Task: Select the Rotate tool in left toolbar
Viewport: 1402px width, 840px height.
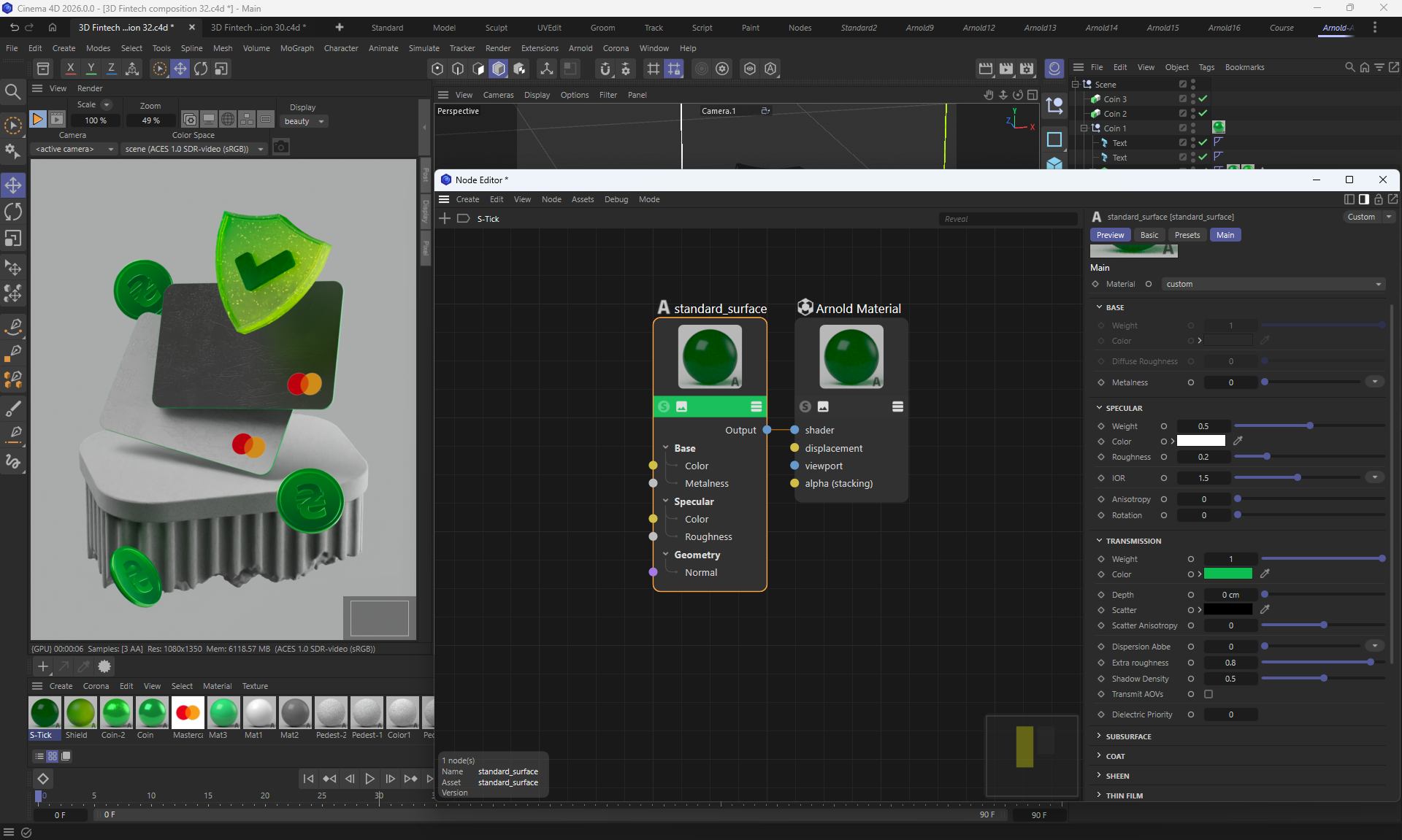Action: [x=13, y=212]
